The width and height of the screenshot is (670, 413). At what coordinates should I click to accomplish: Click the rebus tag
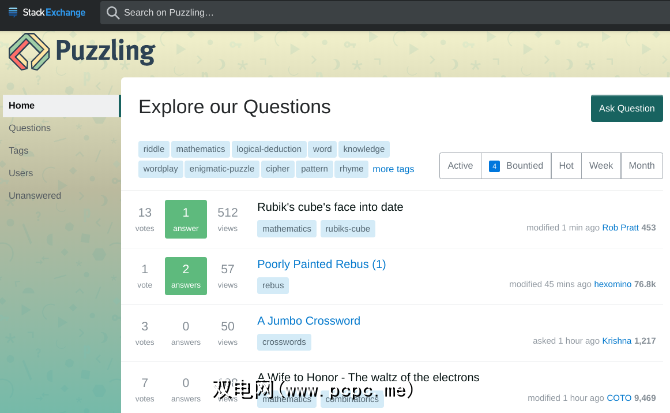(x=273, y=285)
